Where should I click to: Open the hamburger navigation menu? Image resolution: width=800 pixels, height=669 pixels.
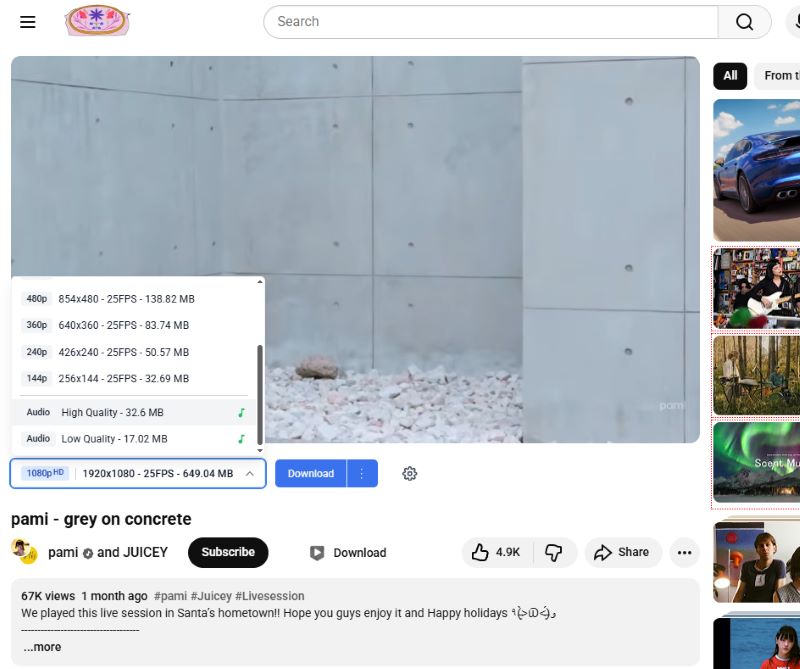point(27,21)
